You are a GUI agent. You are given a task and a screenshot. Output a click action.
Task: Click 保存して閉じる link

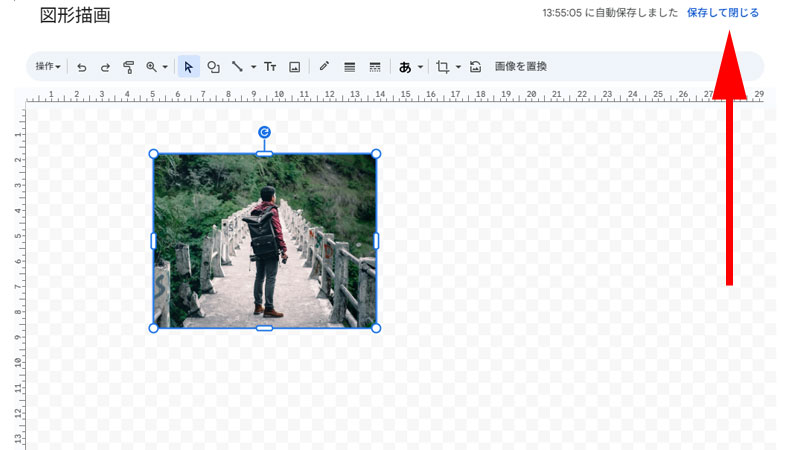(x=722, y=13)
